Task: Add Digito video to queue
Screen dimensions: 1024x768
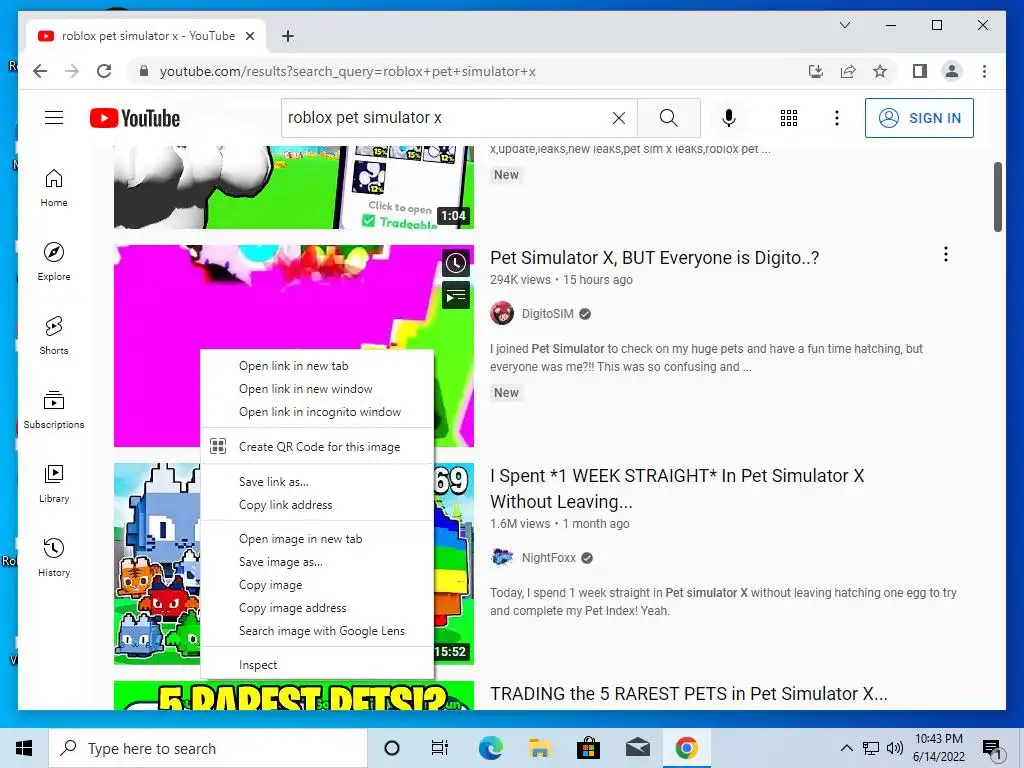Action: click(x=456, y=296)
